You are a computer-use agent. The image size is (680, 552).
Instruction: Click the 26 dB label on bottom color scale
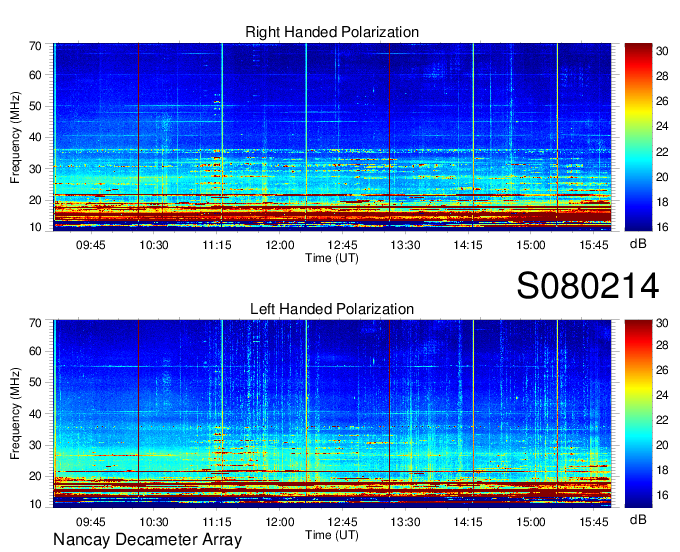point(662,370)
